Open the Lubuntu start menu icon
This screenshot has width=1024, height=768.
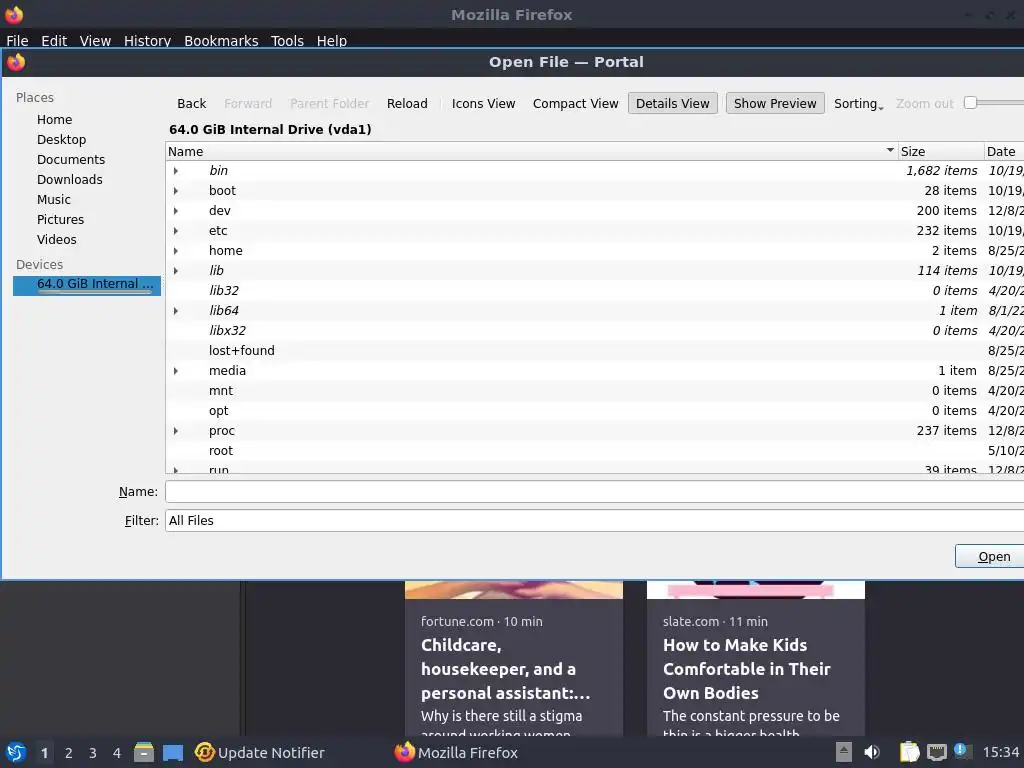pyautogui.click(x=16, y=752)
